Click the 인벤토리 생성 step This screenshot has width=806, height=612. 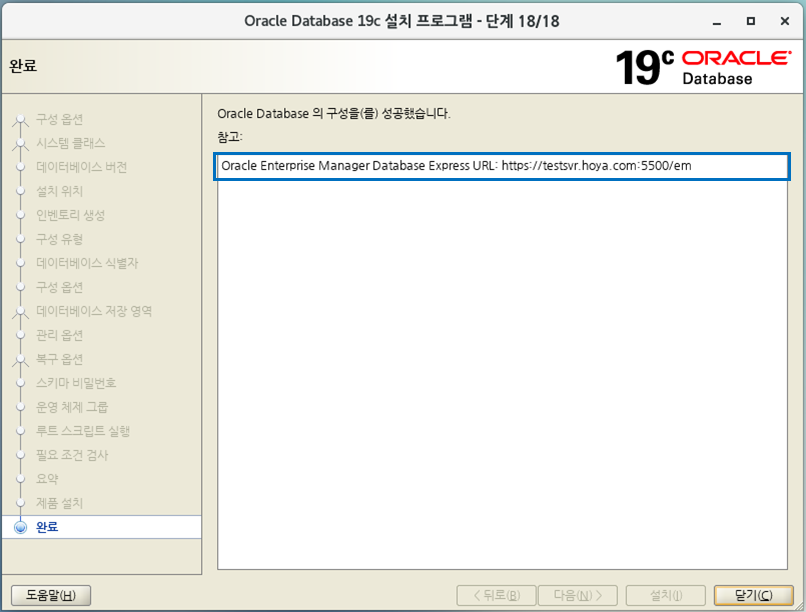click(70, 215)
